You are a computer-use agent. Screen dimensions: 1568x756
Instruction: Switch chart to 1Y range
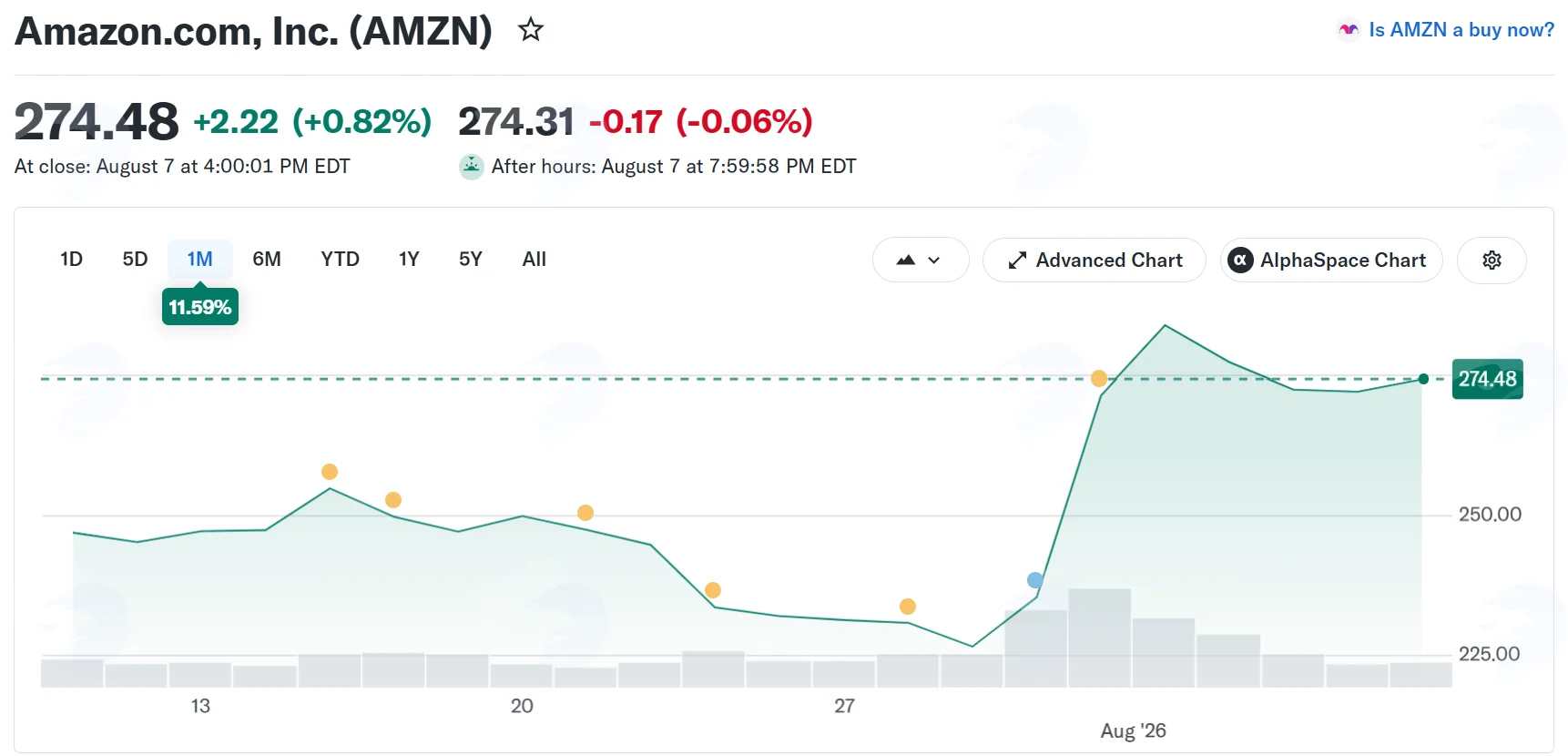coord(409,260)
